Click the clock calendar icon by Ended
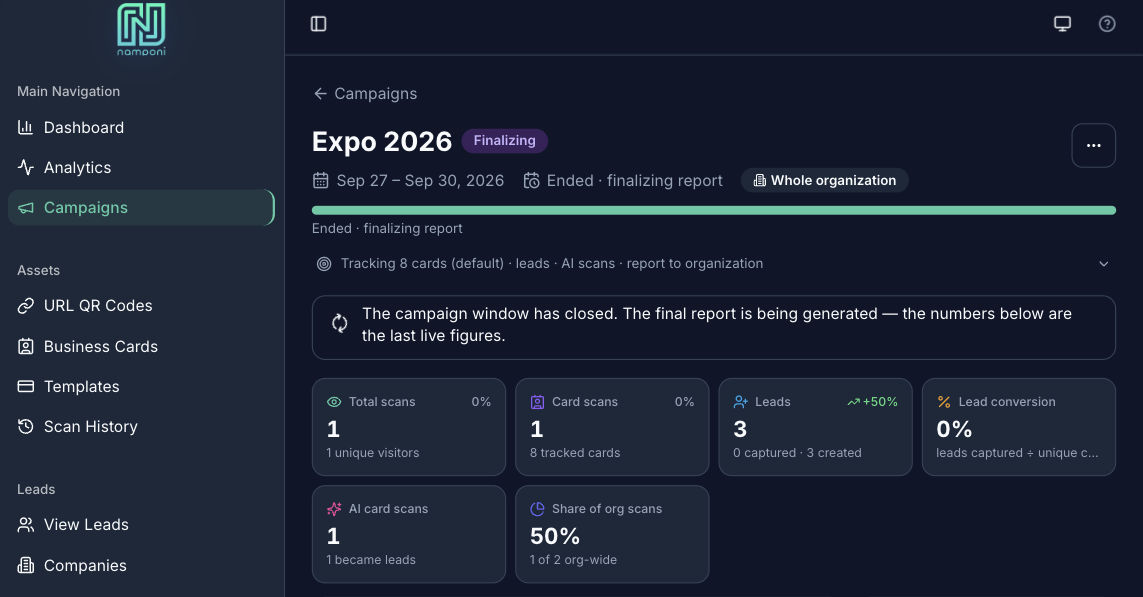The width and height of the screenshot is (1143, 597). coord(531,180)
